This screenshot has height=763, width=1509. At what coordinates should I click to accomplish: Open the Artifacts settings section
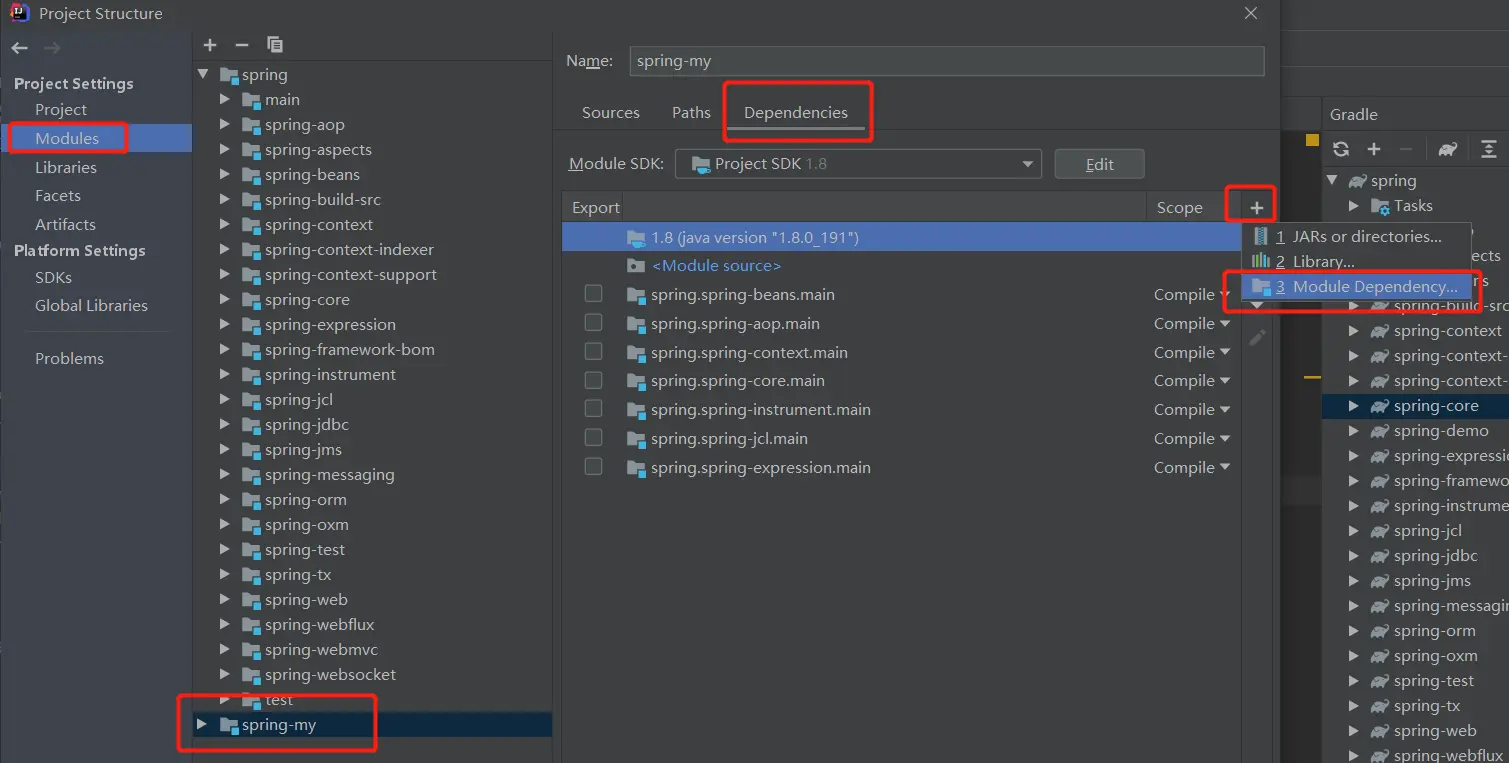(66, 225)
